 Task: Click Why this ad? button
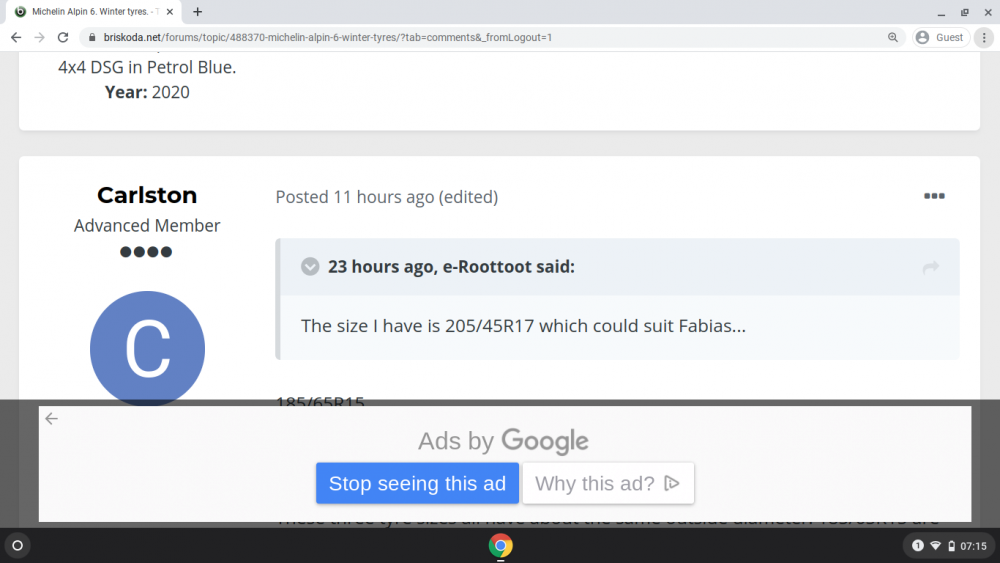[608, 483]
